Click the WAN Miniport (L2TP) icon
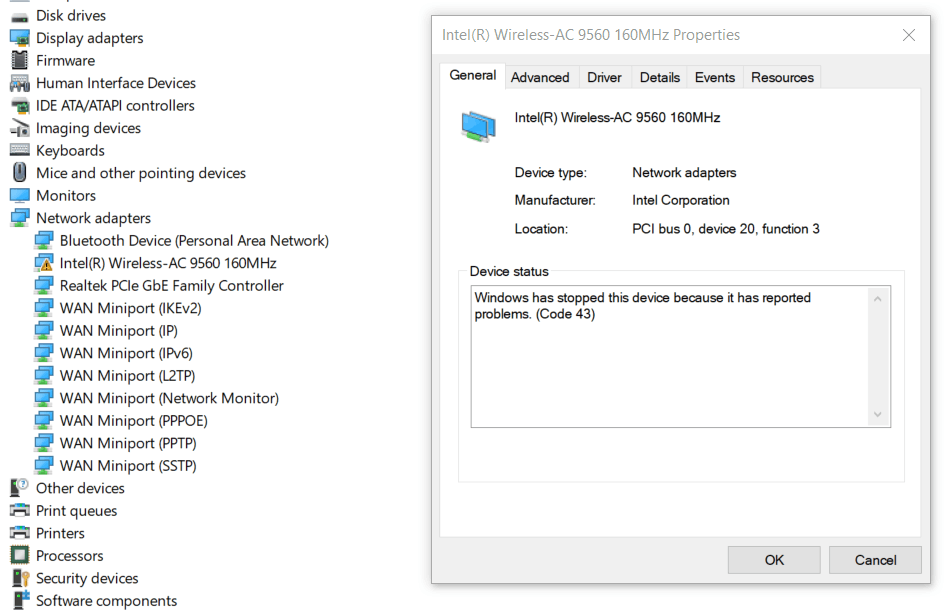Viewport: 947px width, 612px height. point(43,376)
